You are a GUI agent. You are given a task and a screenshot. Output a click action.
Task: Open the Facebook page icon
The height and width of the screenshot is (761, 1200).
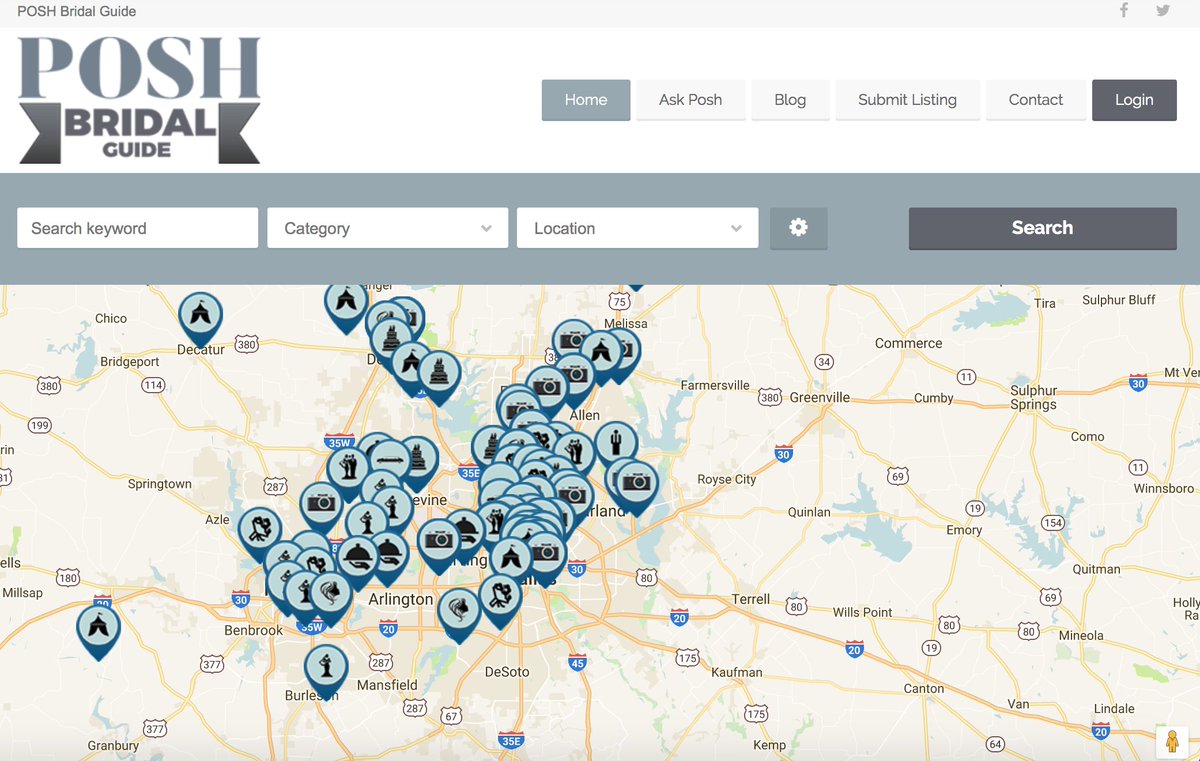point(1124,11)
